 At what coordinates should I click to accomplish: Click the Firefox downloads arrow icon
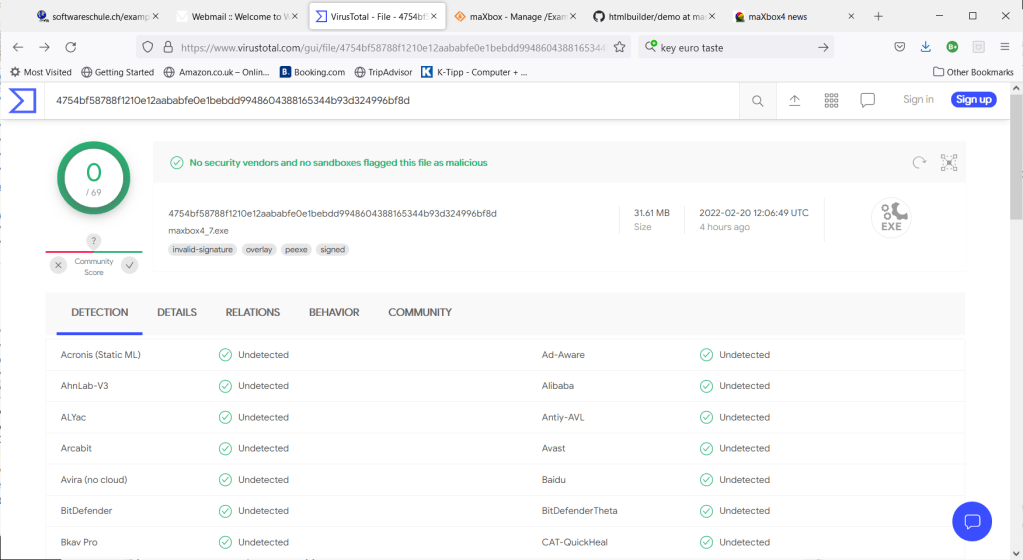click(926, 47)
